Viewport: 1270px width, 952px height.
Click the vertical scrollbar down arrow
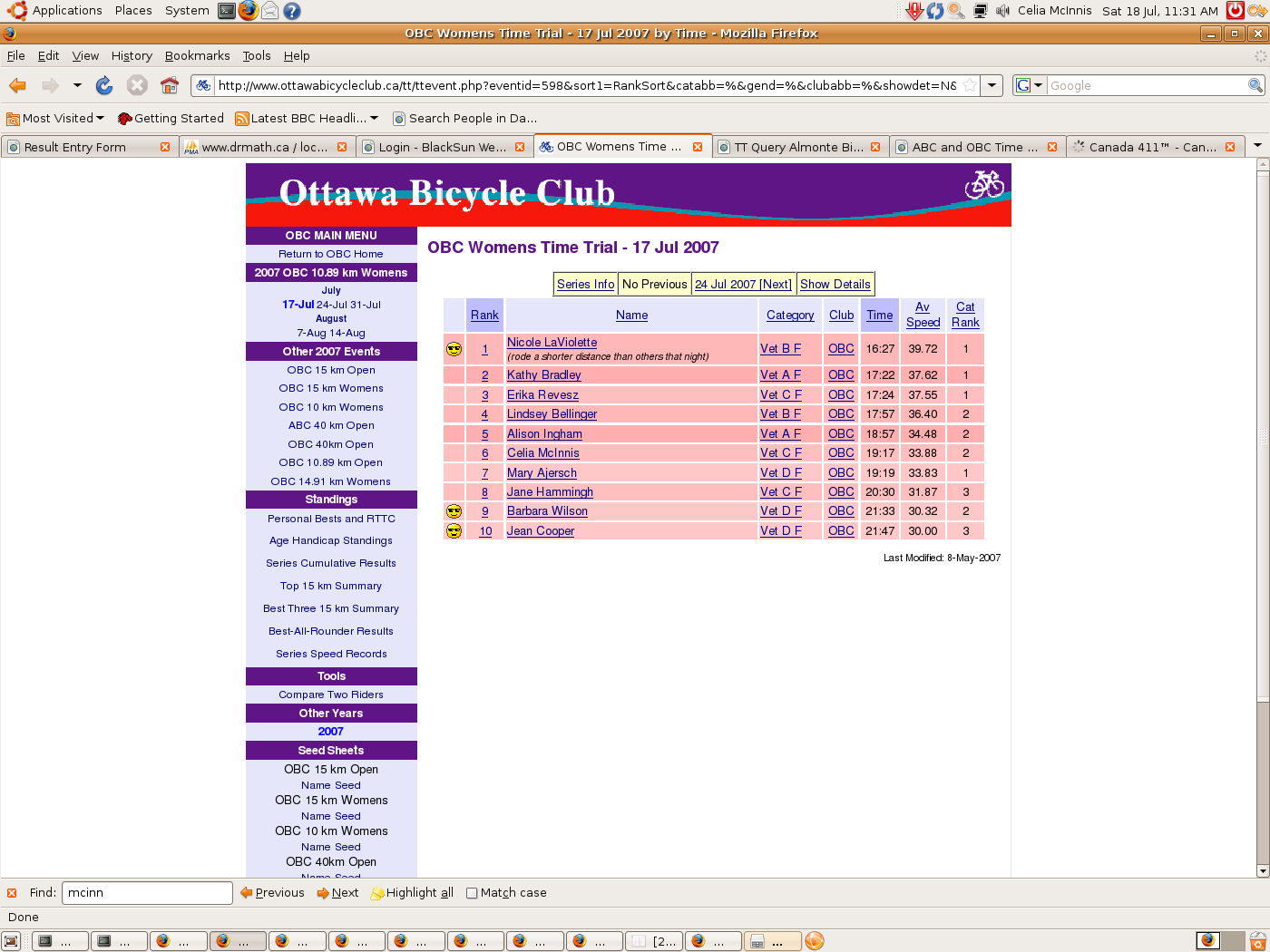point(1263,870)
